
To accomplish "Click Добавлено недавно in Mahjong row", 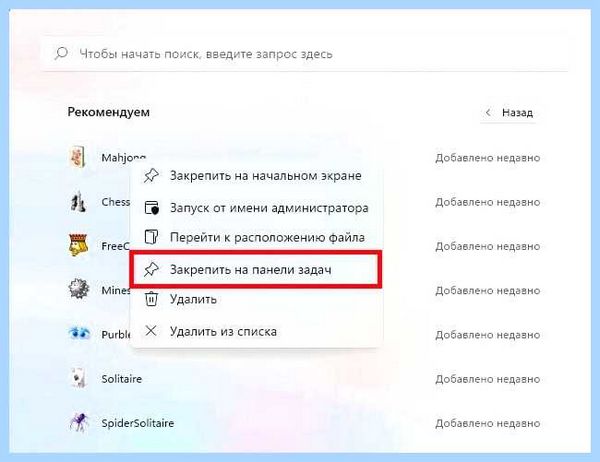I will pyautogui.click(x=488, y=158).
